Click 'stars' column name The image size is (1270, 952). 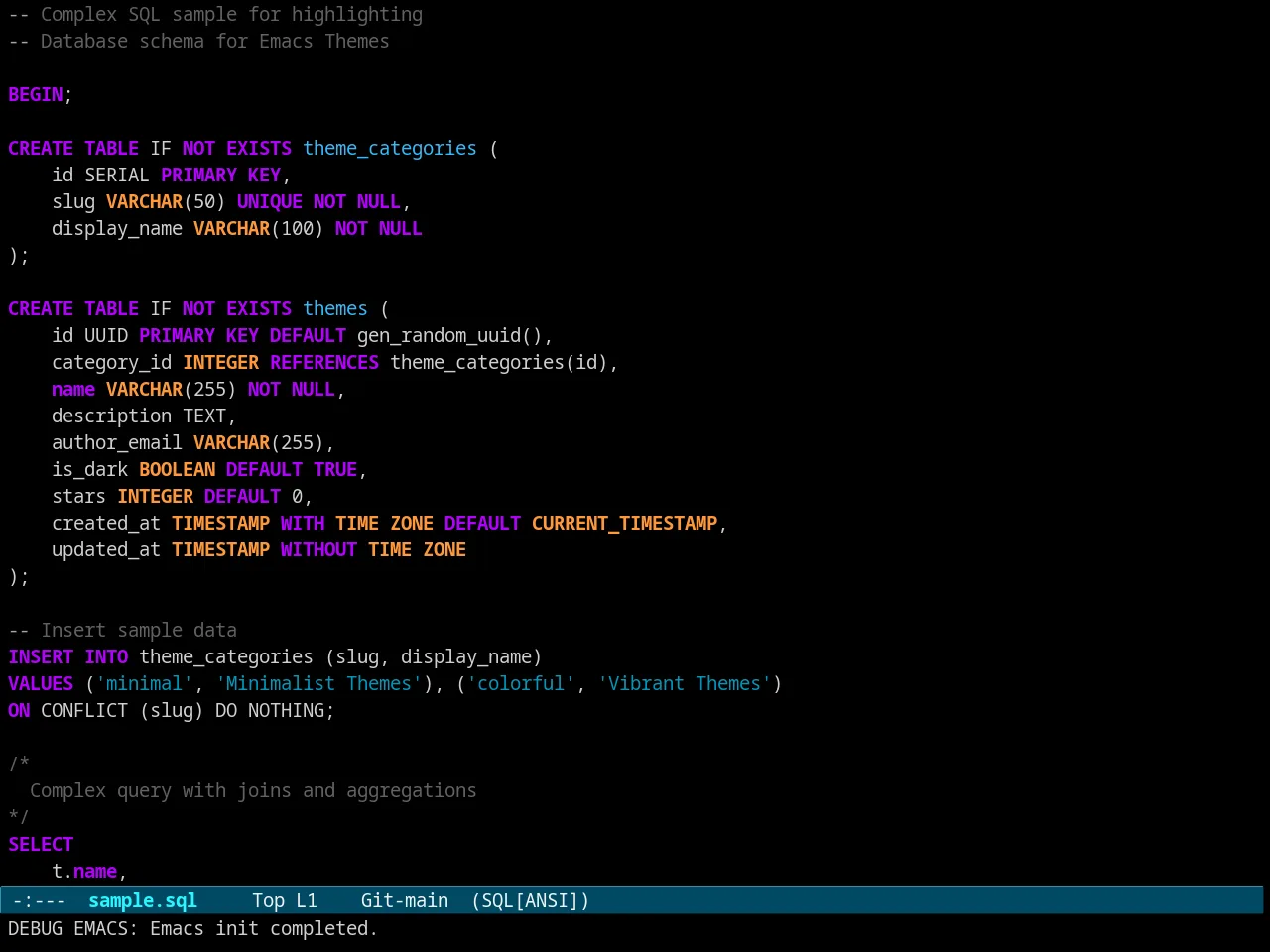(78, 496)
